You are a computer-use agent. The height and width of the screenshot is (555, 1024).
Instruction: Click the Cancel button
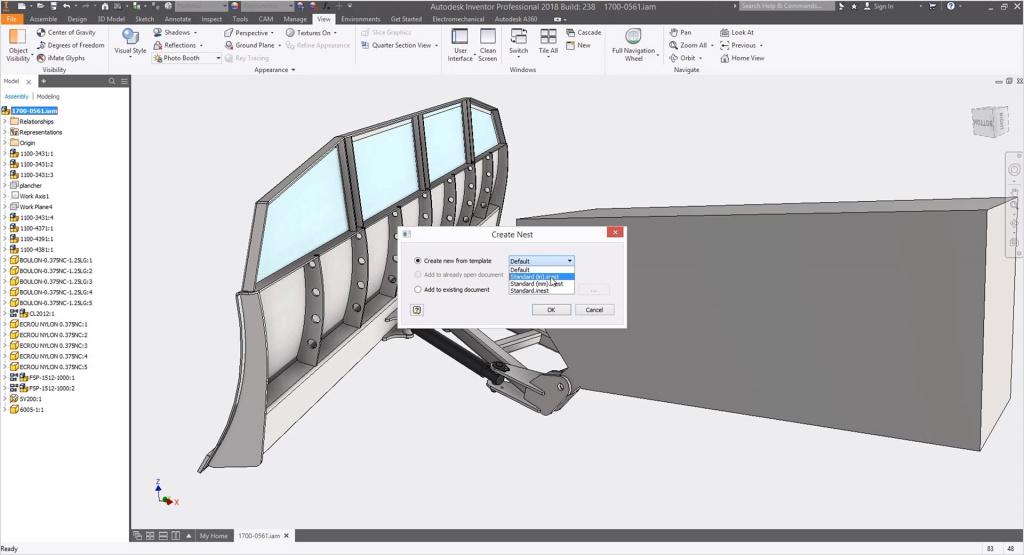tap(594, 310)
